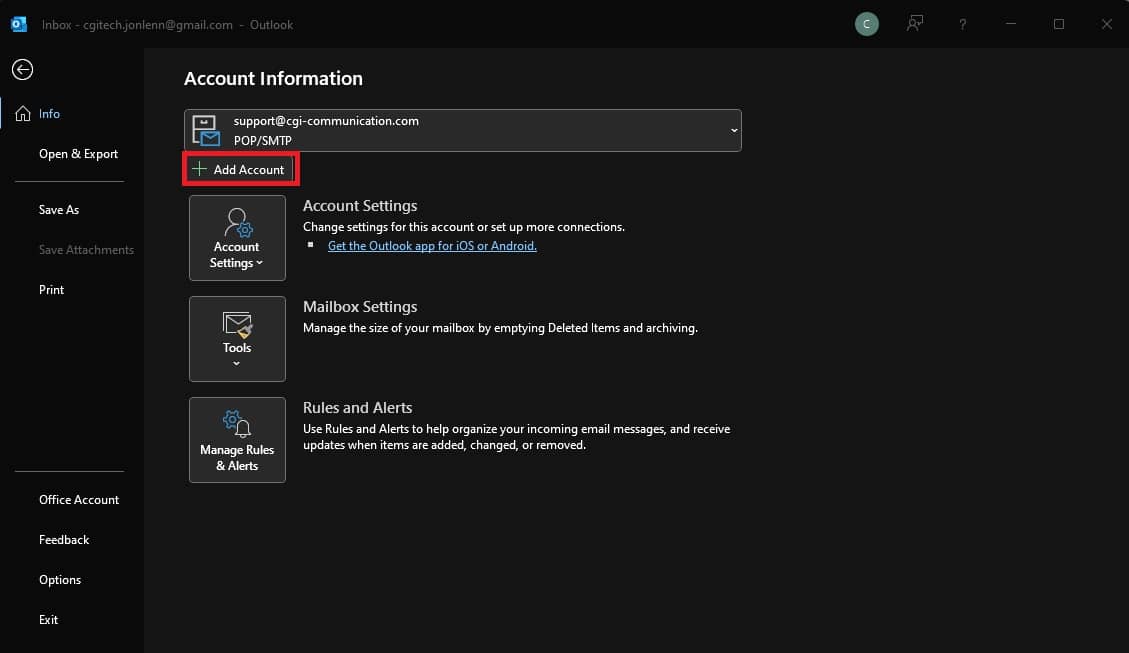Open Account Settings via its icon
This screenshot has width=1129, height=653.
coord(237,225)
